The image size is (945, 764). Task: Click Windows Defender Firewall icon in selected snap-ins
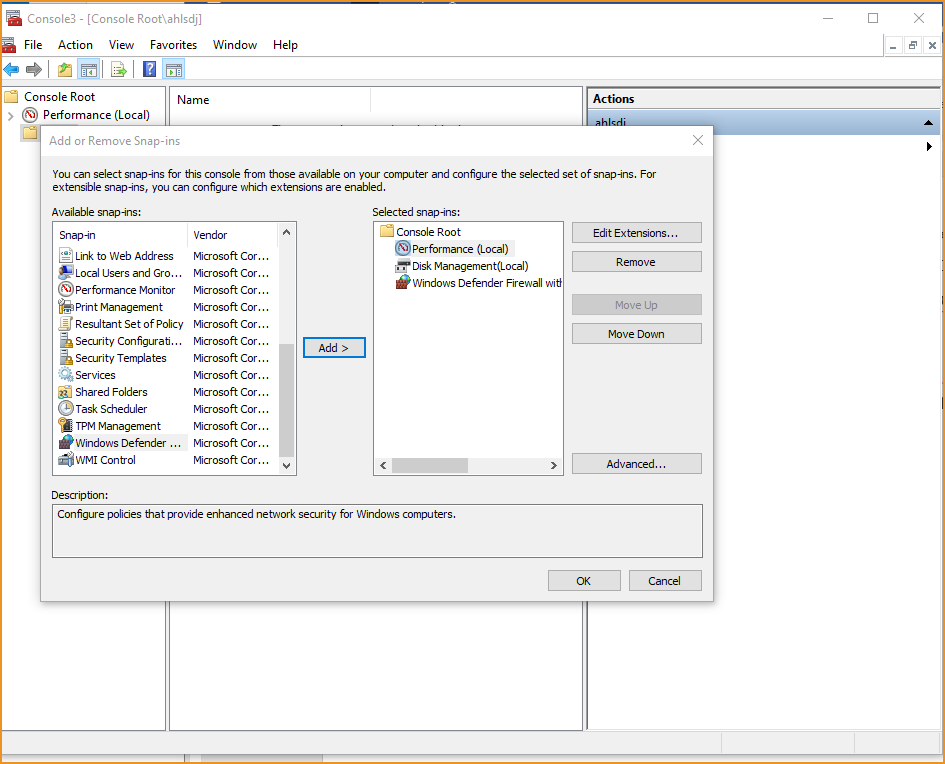click(403, 283)
